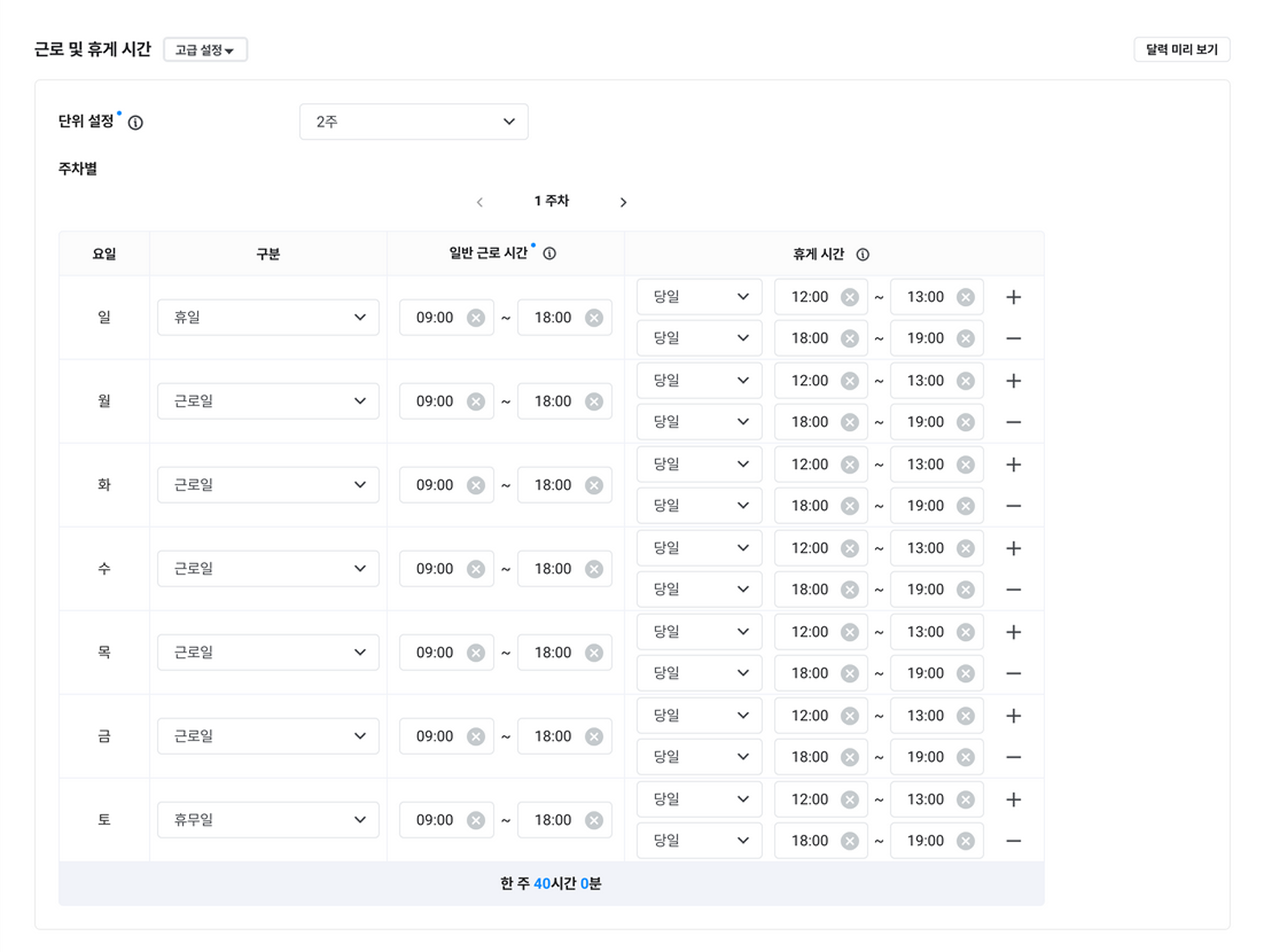Clear 19:00 break end in 화 row
Viewport: 1264px width, 952px height.
(965, 506)
